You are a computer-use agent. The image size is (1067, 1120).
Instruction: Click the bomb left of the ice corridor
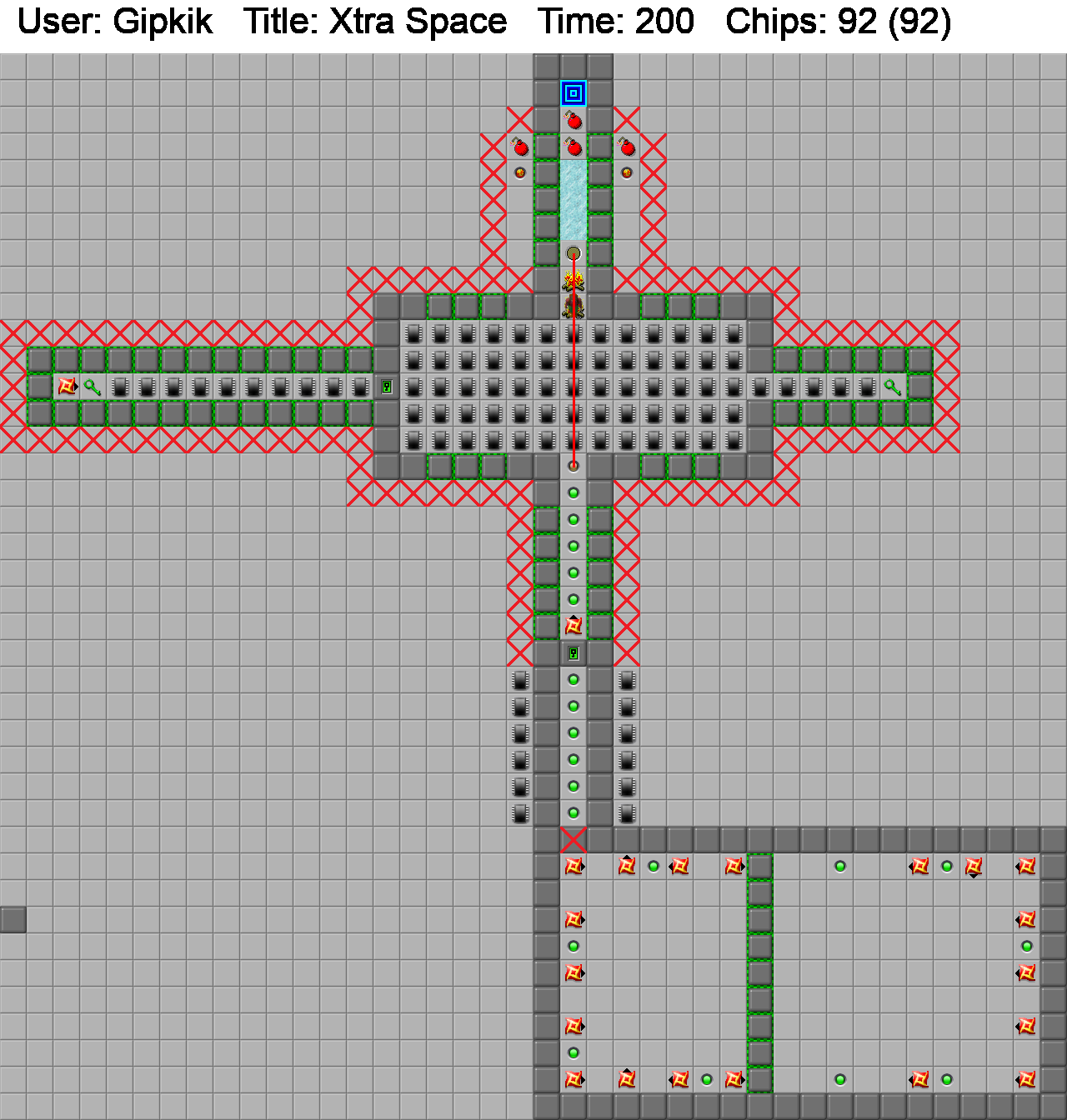click(x=520, y=147)
